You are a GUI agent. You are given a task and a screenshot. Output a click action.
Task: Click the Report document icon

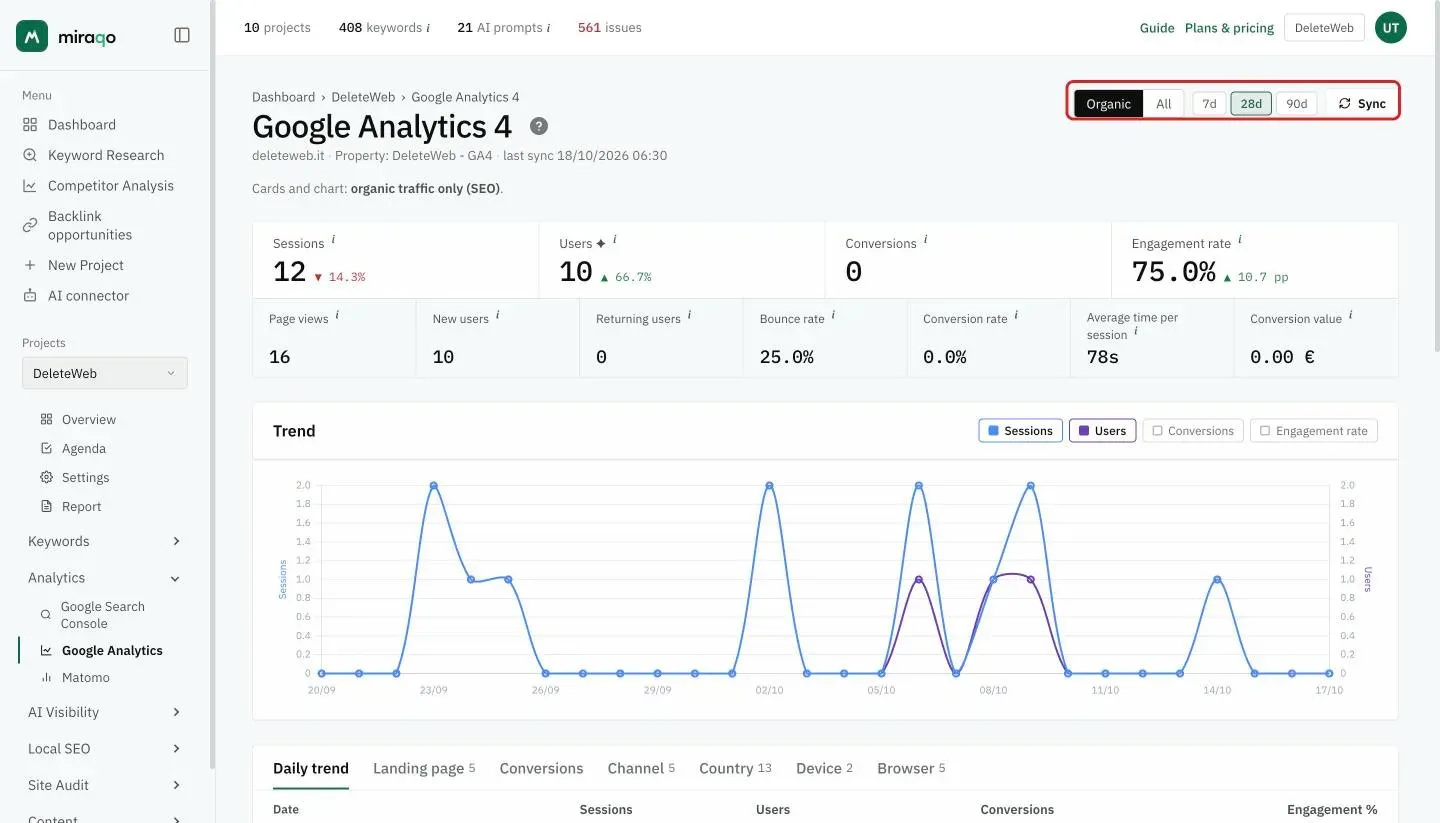tap(46, 507)
